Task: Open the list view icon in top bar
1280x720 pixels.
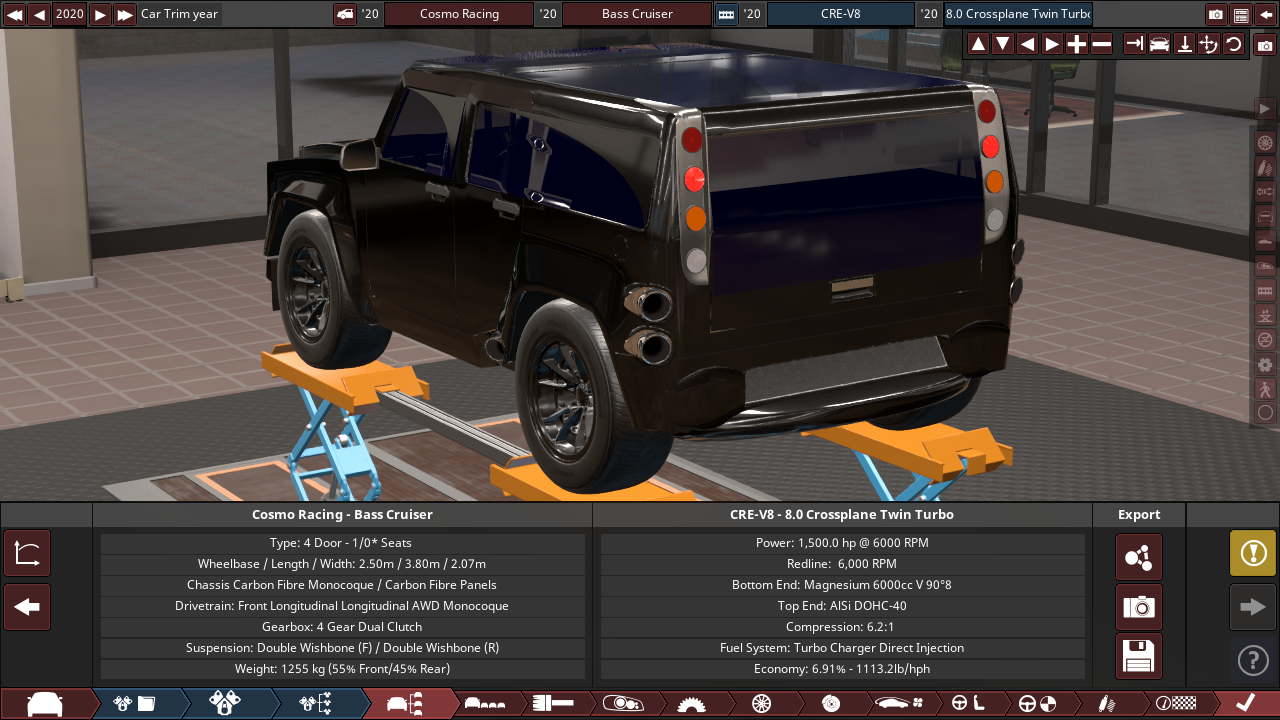Action: [x=1241, y=15]
